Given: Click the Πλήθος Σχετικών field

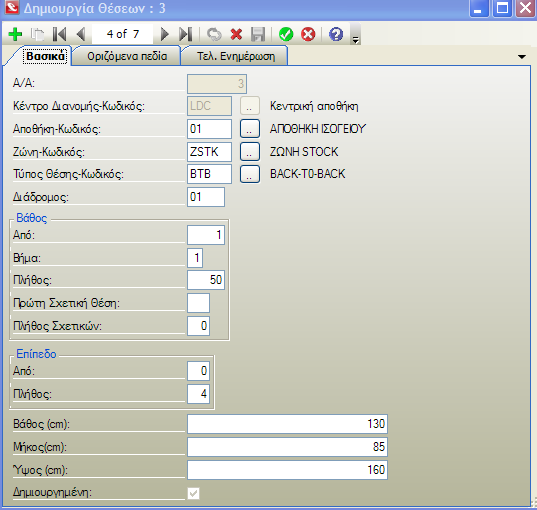Looking at the screenshot, I should (198, 326).
